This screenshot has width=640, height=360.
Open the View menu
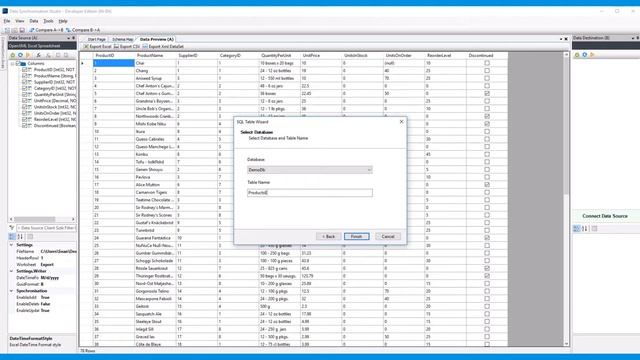click(20, 21)
